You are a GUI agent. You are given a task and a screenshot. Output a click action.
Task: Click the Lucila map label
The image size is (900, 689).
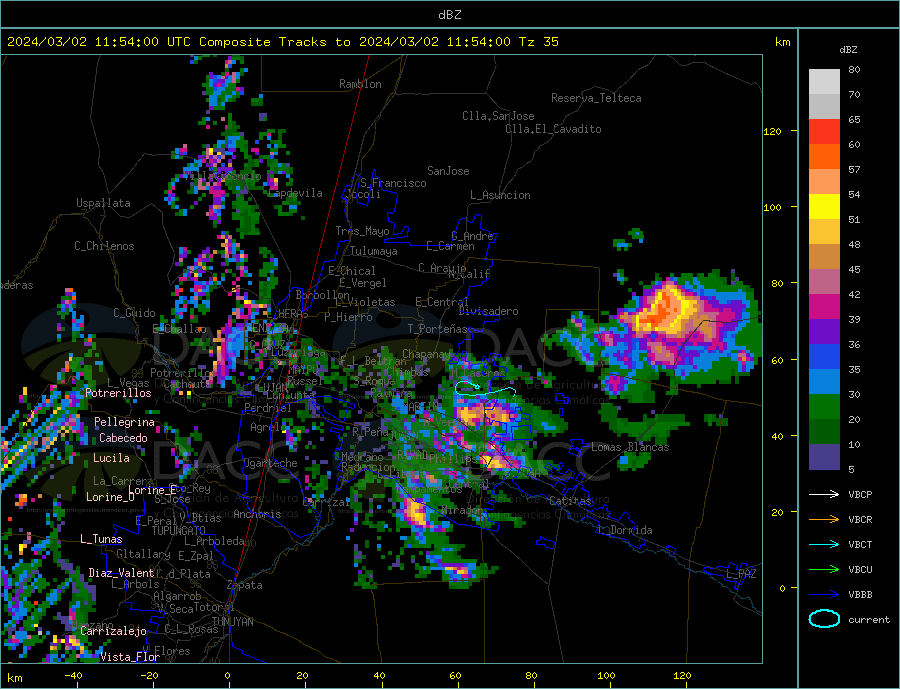tap(111, 458)
